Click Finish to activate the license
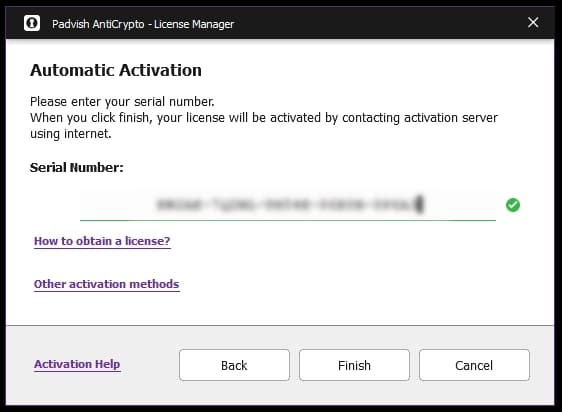 point(354,365)
